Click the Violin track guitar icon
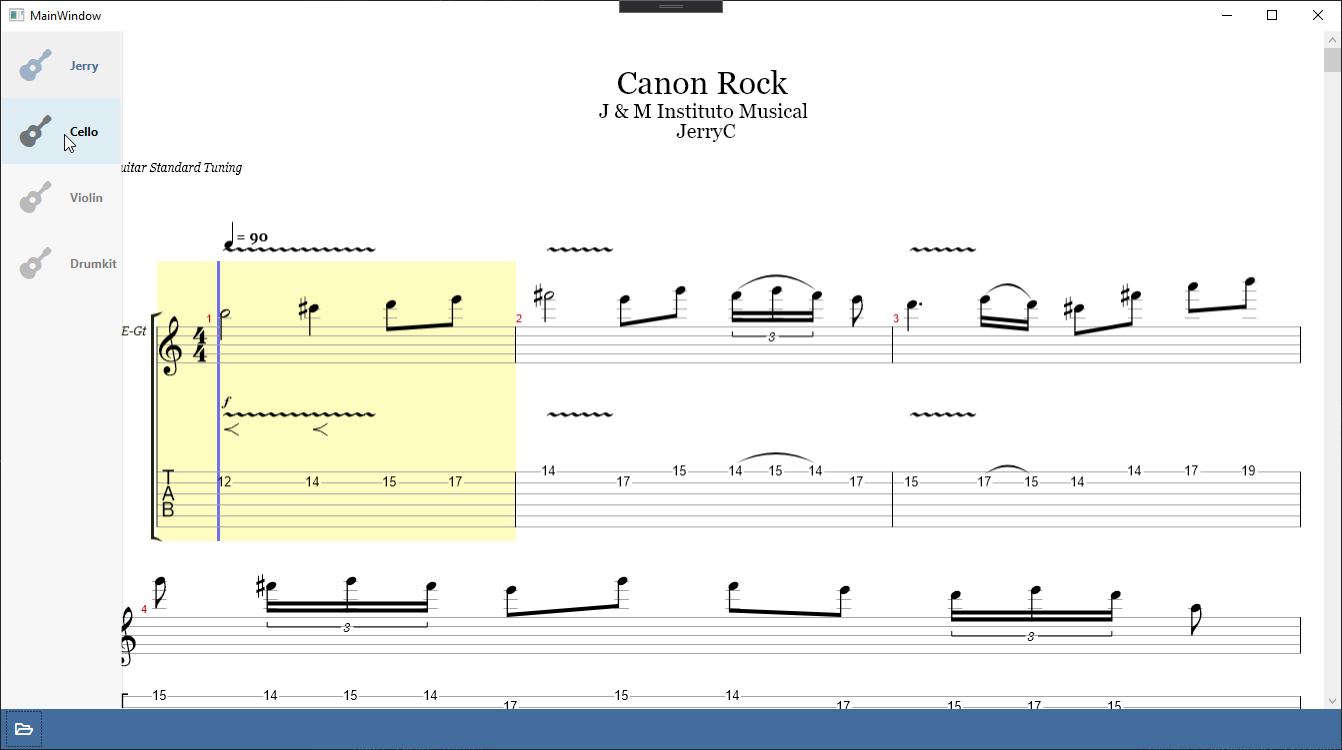1342x750 pixels. click(x=35, y=197)
